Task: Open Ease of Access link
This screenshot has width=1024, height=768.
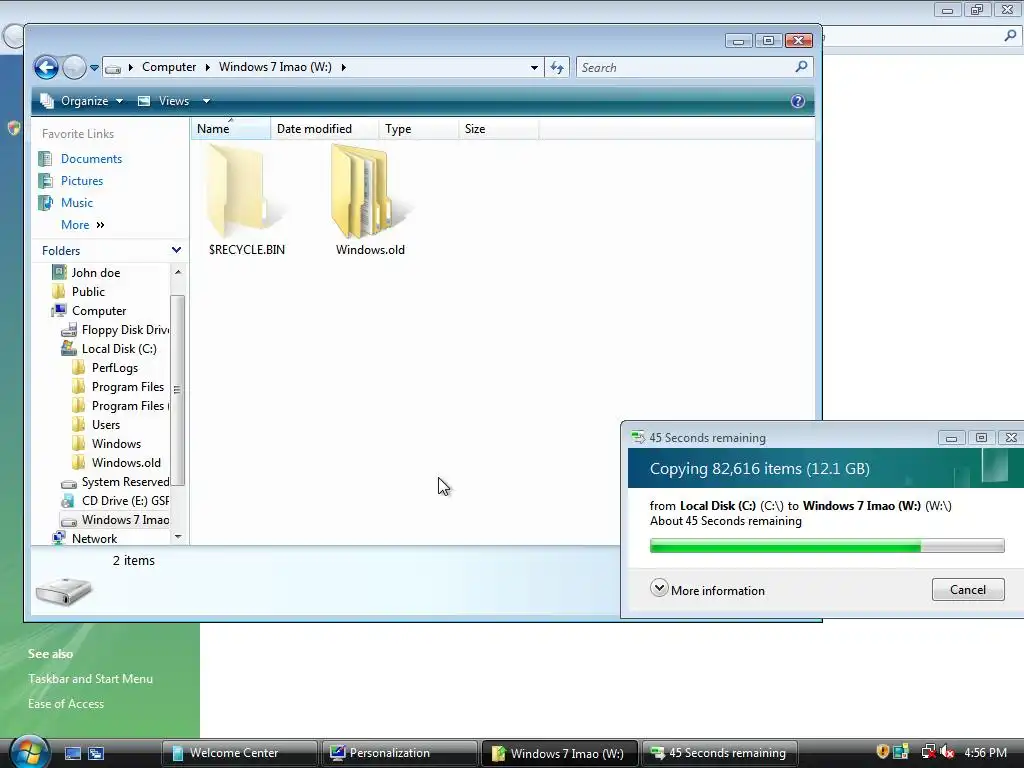Action: [x=66, y=703]
